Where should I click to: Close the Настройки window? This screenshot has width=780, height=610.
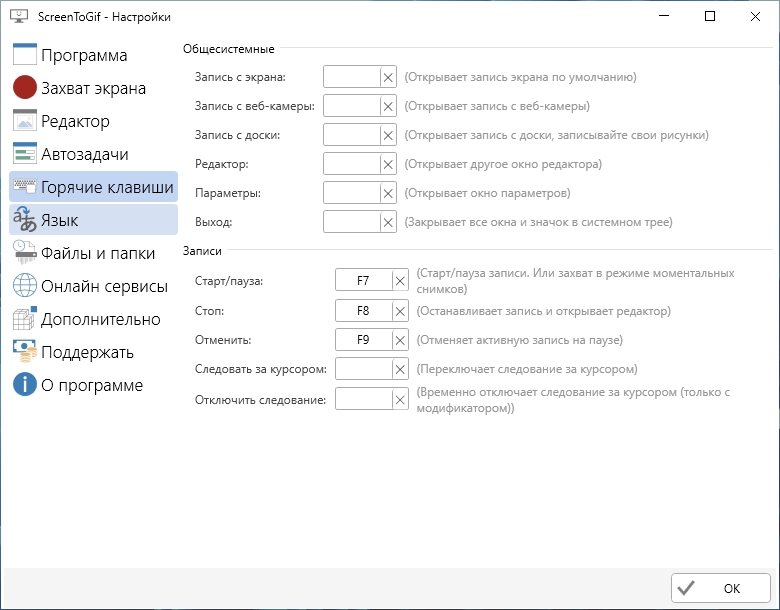click(755, 16)
